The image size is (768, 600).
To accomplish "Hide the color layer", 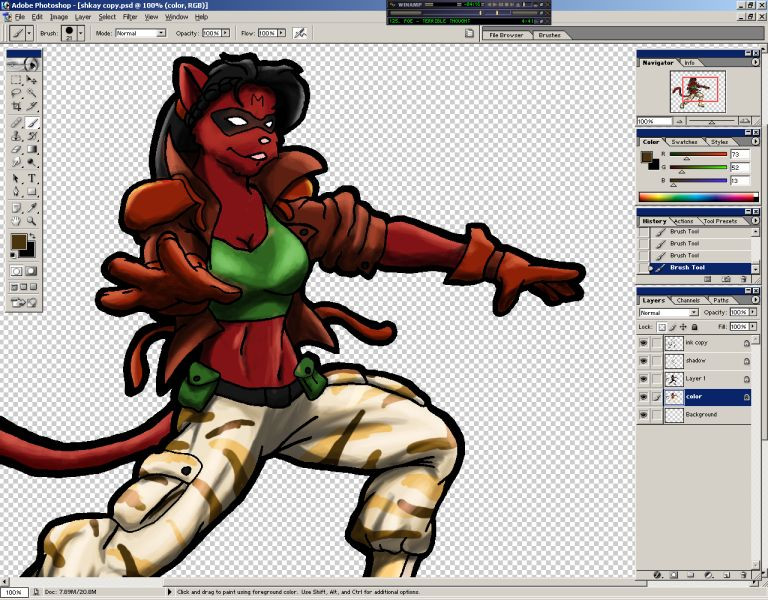I will (644, 397).
